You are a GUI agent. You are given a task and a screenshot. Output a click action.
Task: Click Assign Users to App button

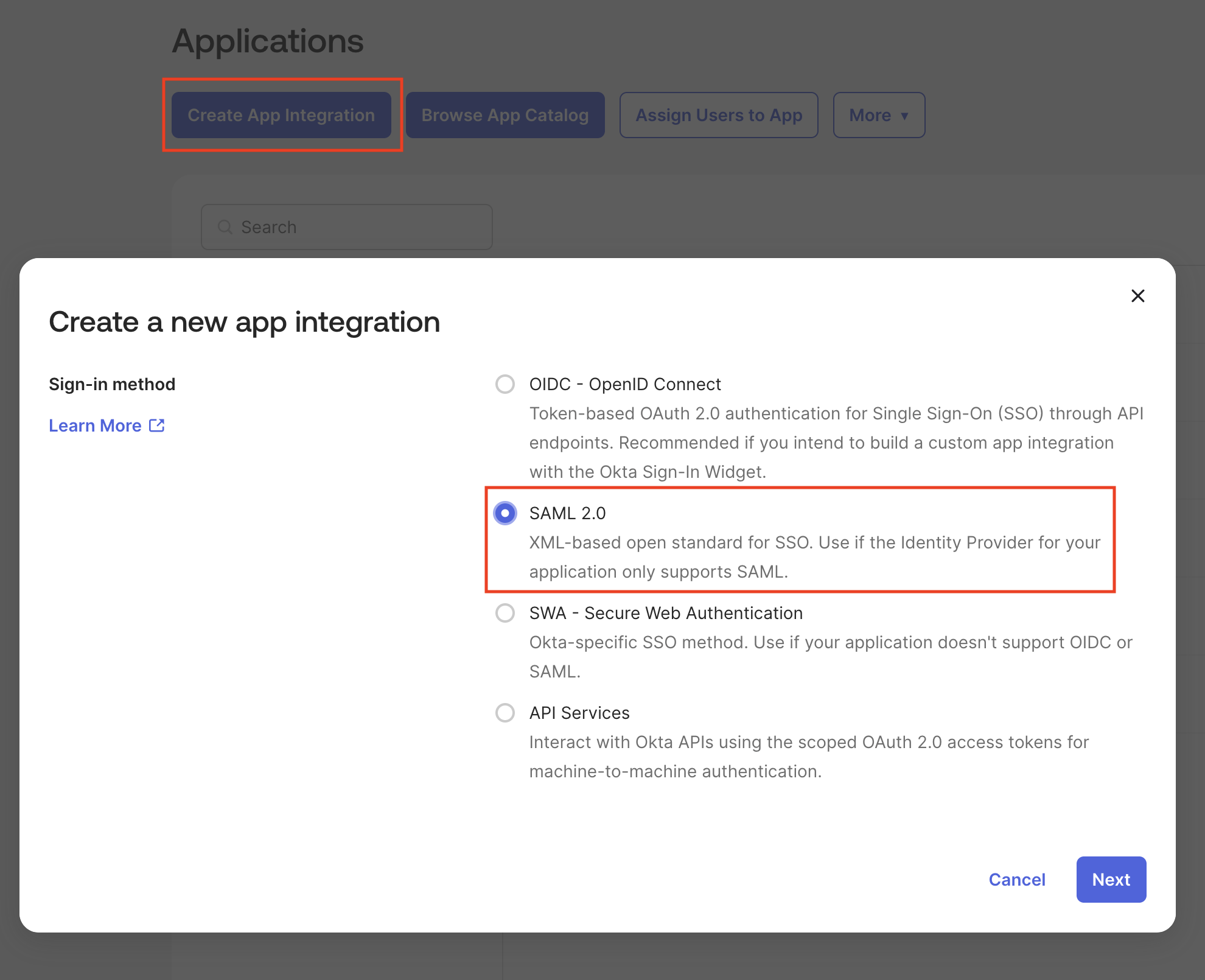[719, 115]
